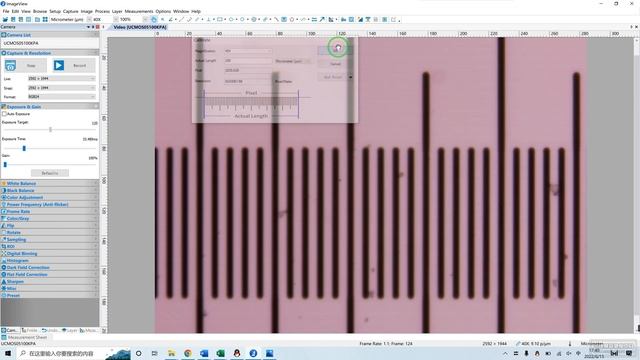The height and width of the screenshot is (360, 640).
Task: Switch to the Folder sidebar tab
Action: click(29, 330)
